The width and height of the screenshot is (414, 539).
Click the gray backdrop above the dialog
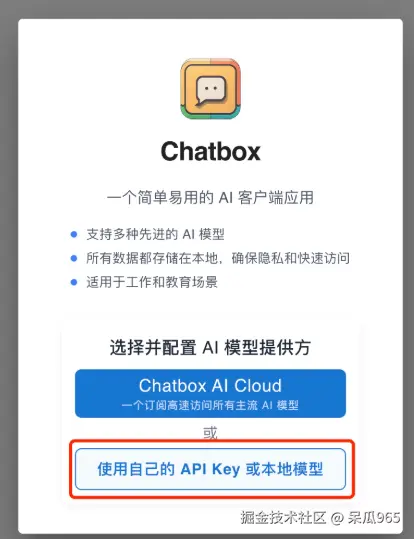207,9
